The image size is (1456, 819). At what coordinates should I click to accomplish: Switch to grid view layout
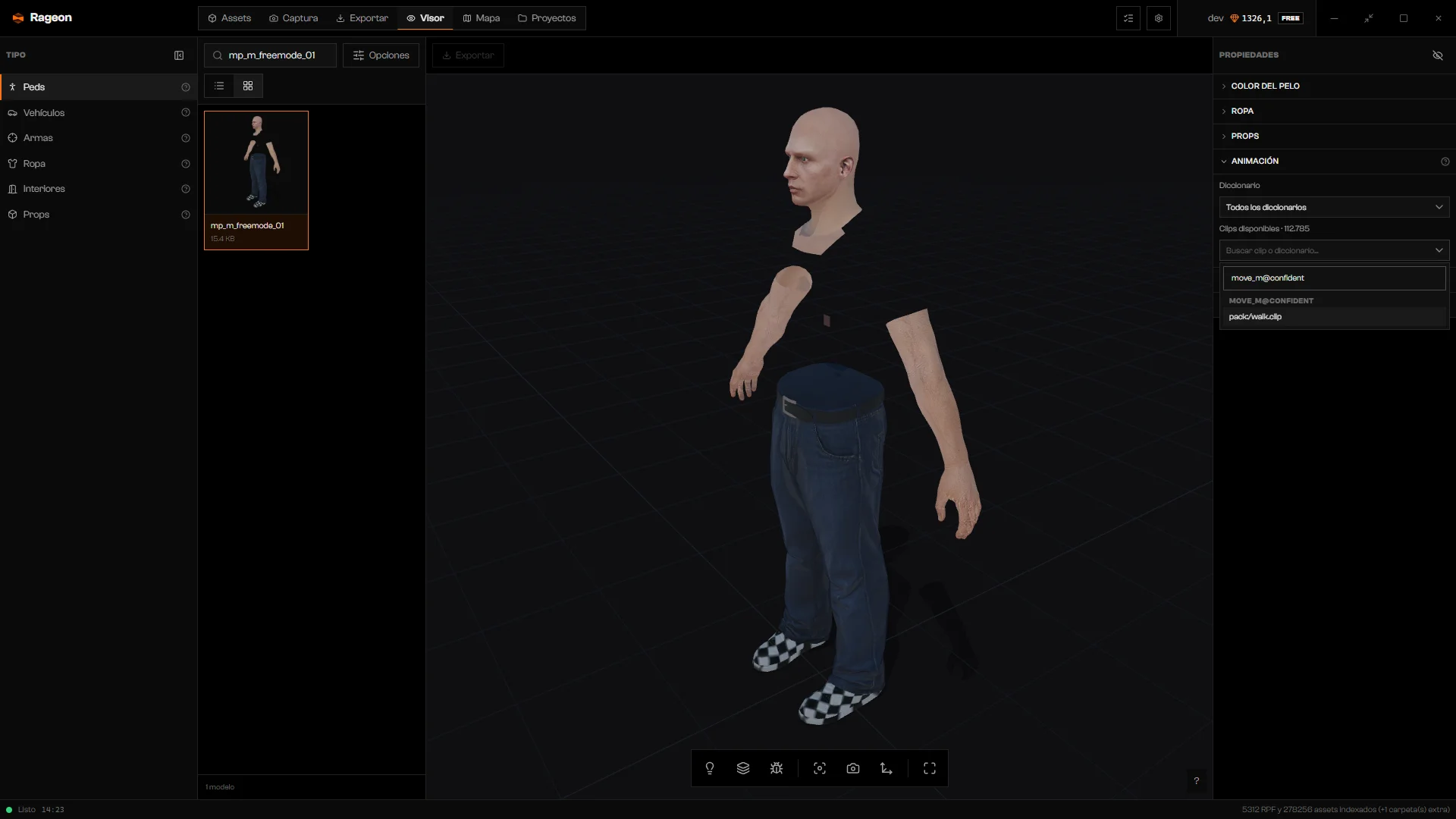tap(248, 86)
